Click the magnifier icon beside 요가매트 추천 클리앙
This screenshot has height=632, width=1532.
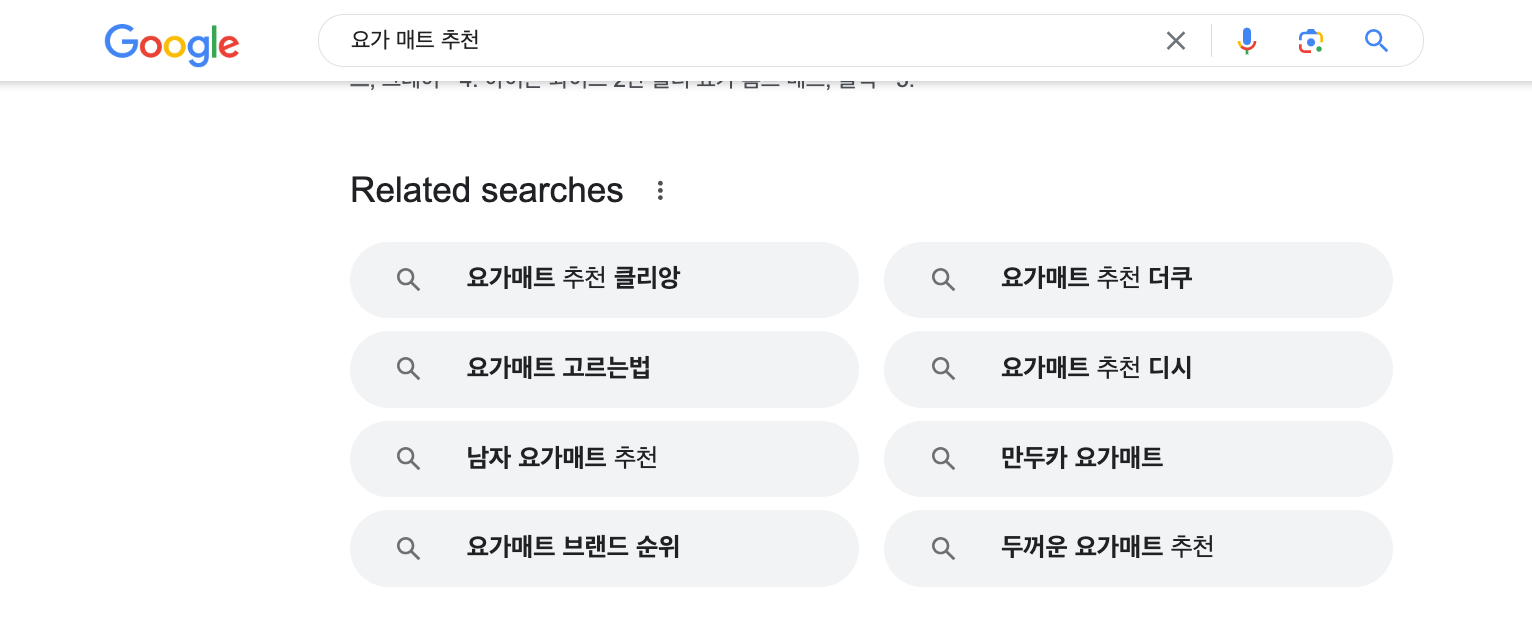409,279
